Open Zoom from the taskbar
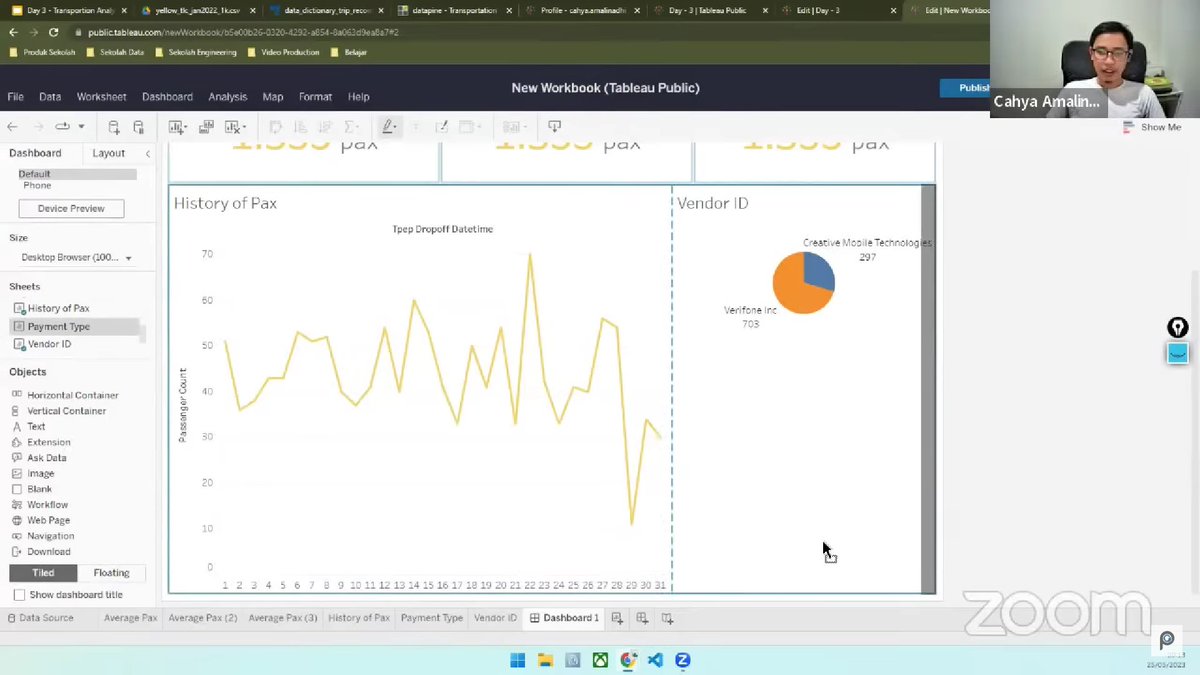The image size is (1200, 675). click(x=683, y=660)
